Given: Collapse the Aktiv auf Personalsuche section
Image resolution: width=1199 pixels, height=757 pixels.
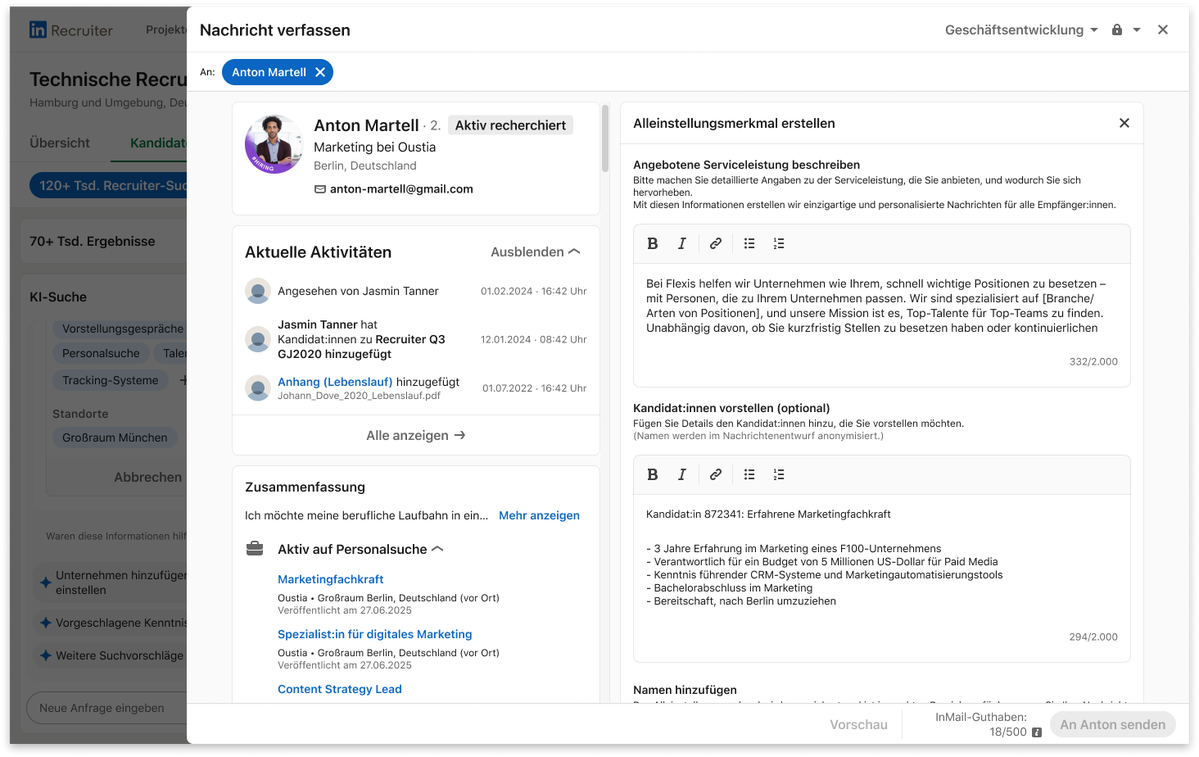Looking at the screenshot, I should (x=438, y=549).
